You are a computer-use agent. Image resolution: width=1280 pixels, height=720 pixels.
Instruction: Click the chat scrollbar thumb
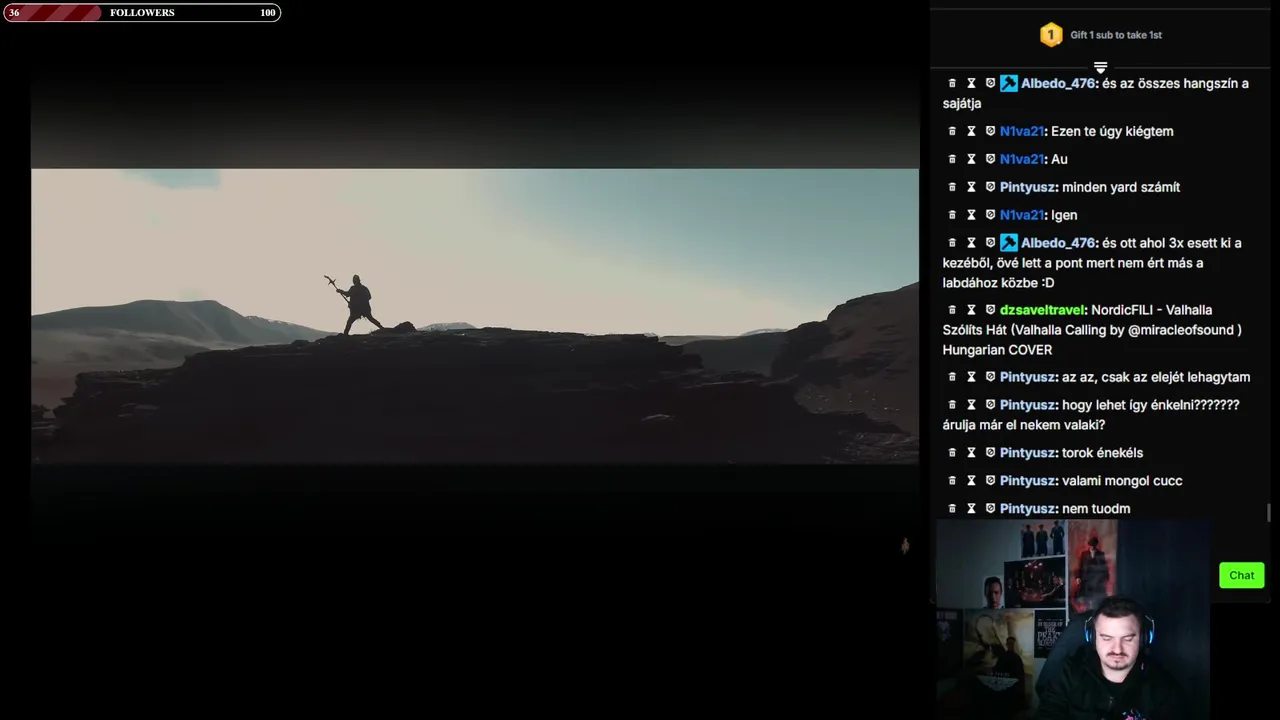coord(1269,513)
